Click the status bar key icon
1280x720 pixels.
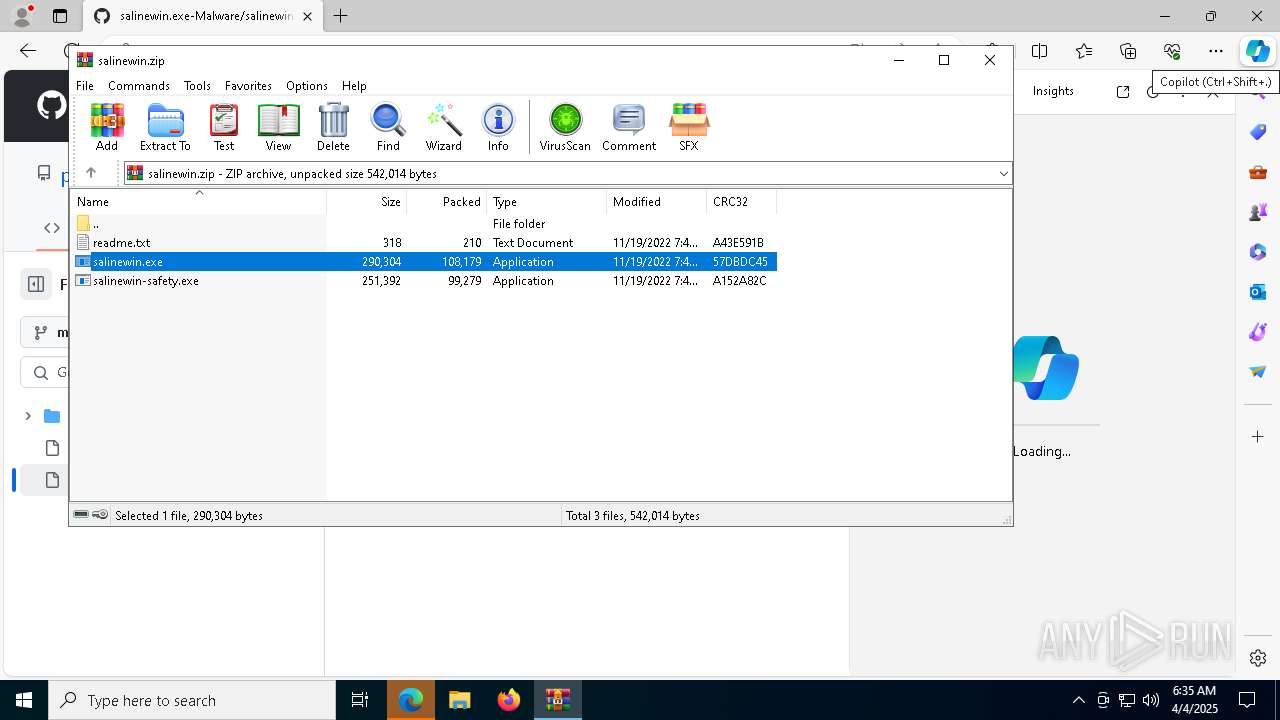coord(100,515)
